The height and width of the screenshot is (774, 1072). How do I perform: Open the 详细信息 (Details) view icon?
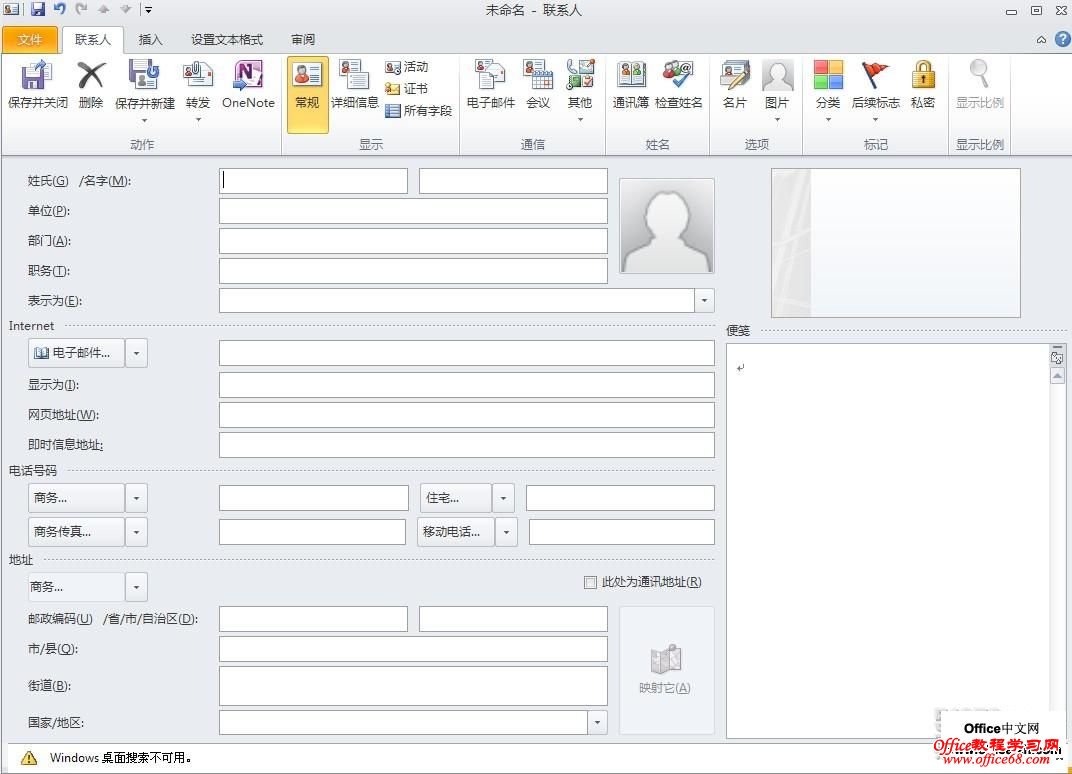tap(355, 90)
